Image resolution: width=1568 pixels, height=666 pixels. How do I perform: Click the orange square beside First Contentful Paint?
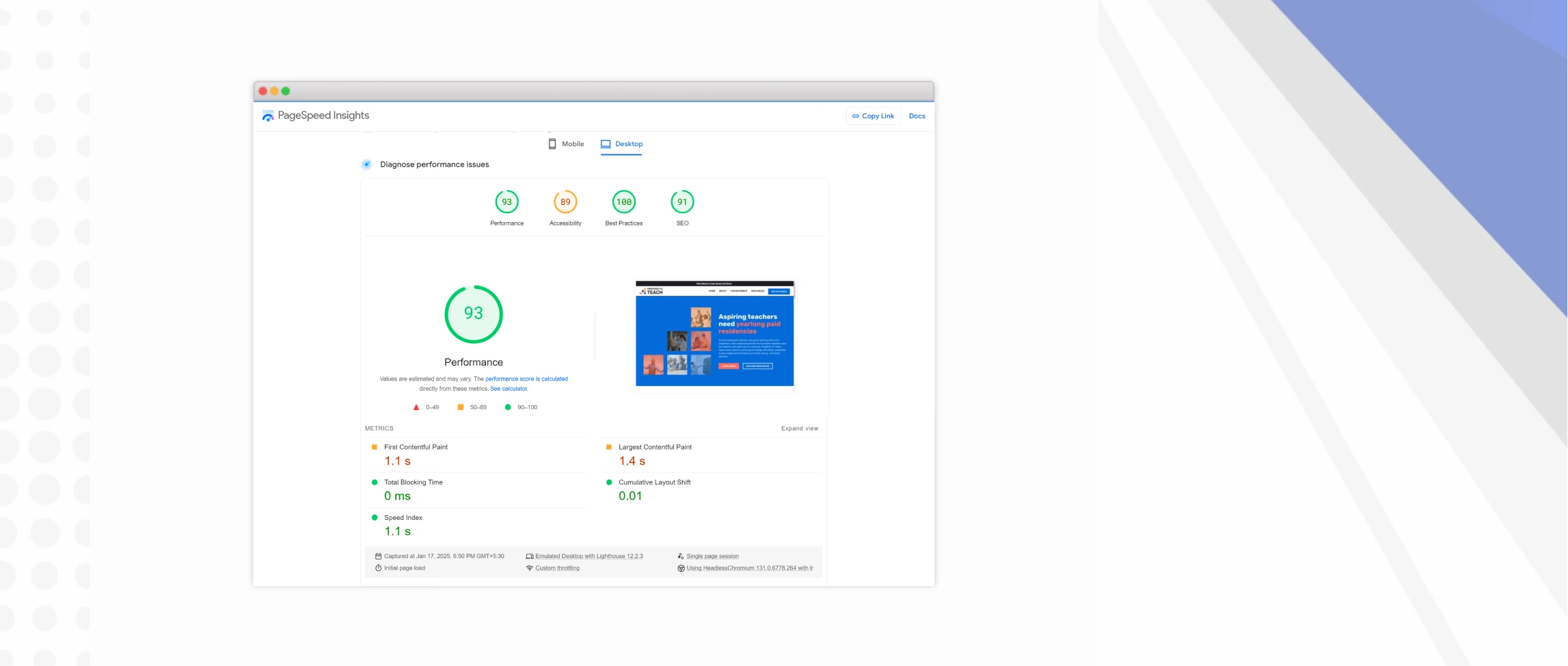(x=374, y=447)
